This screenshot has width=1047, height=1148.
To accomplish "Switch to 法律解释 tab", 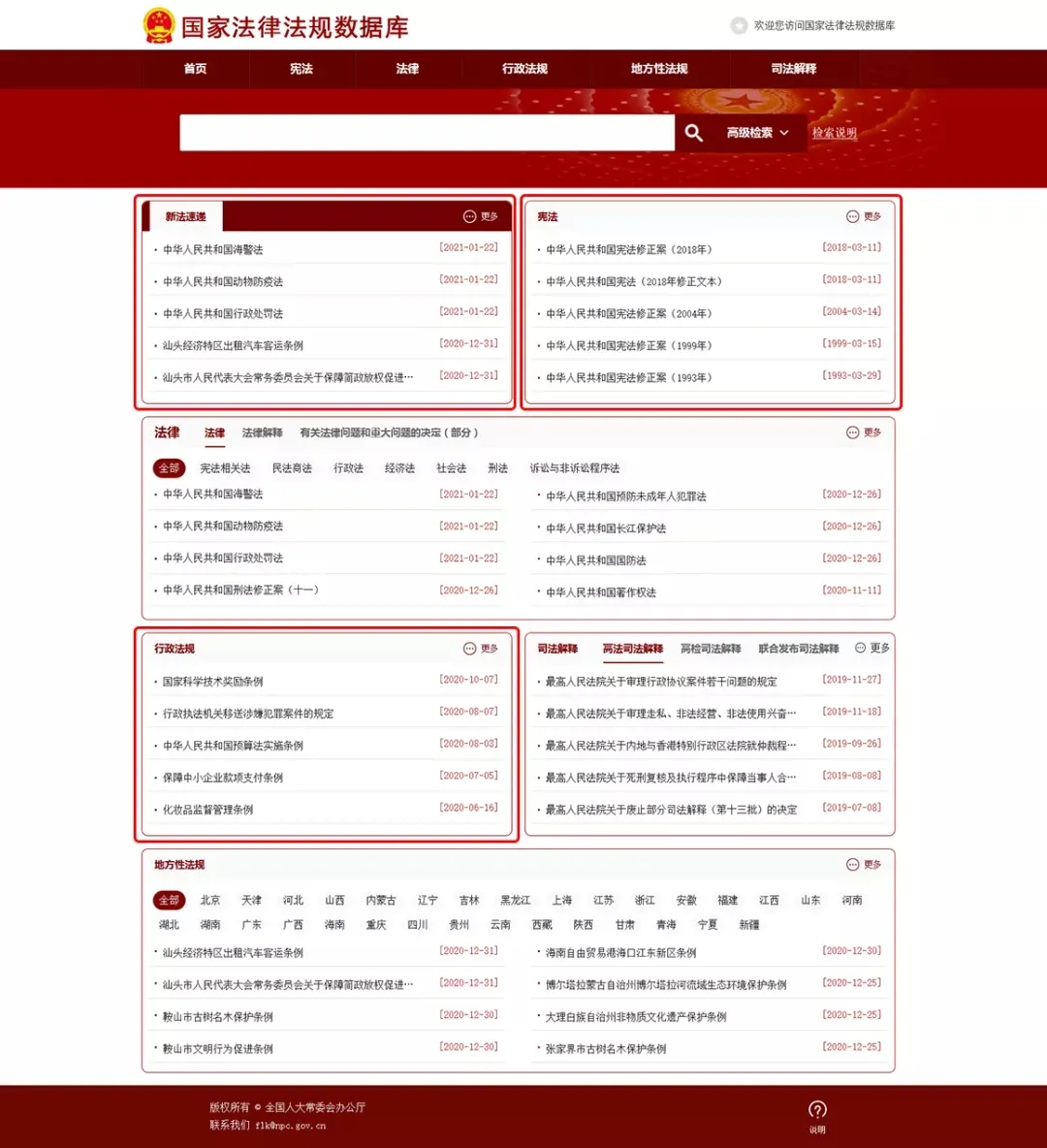I will (262, 432).
